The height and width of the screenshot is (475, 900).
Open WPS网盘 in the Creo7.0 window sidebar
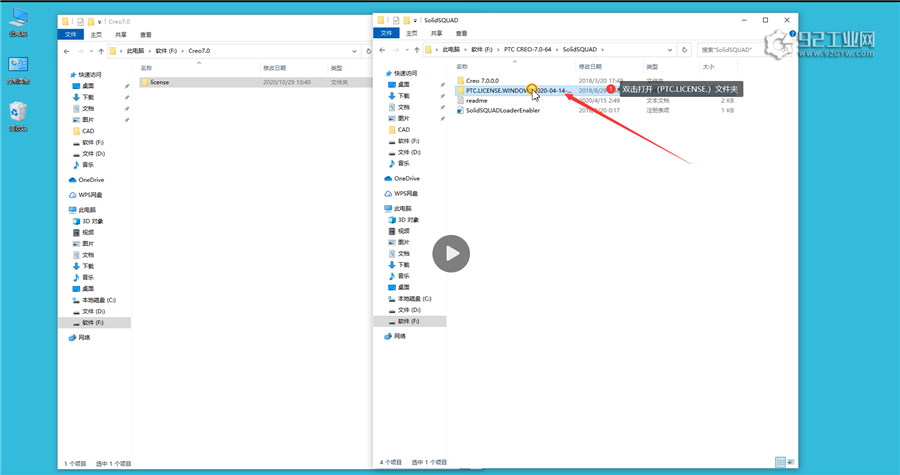pos(86,194)
